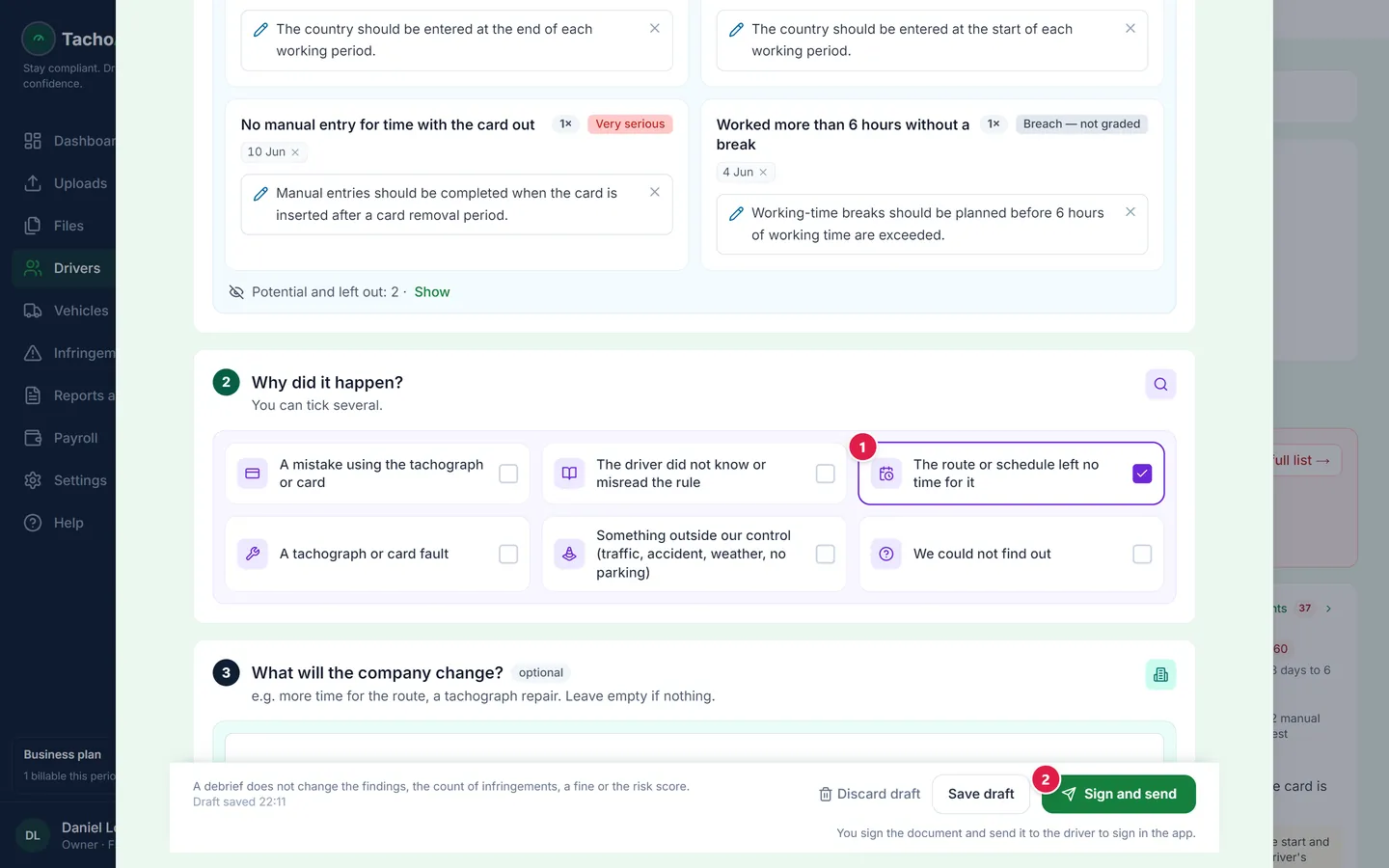This screenshot has height=868, width=1389.
Task: Click the search icon in Why did it happen
Action: click(x=1160, y=384)
